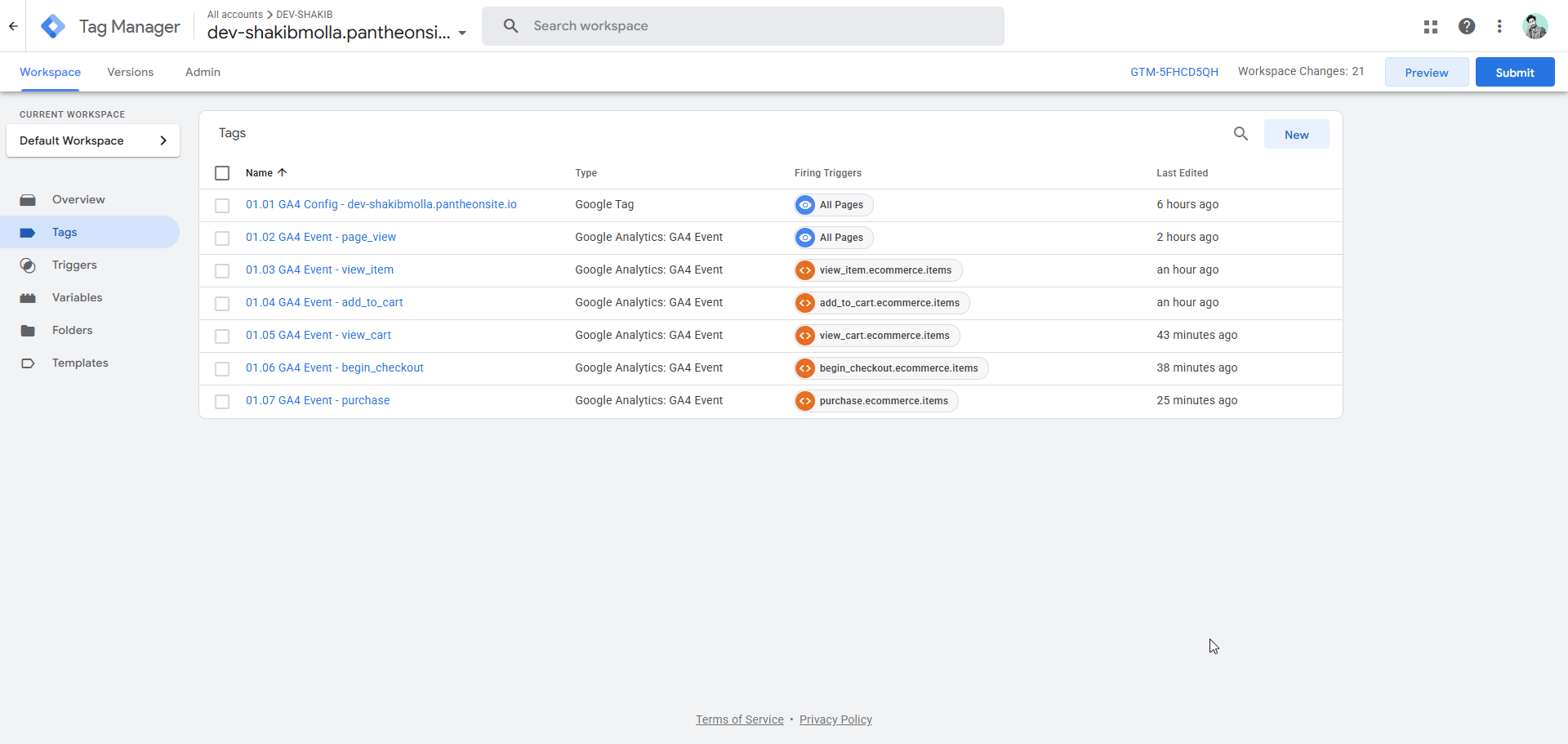Switch to the Workspace tab
Image resolution: width=1568 pixels, height=744 pixels.
click(x=50, y=72)
